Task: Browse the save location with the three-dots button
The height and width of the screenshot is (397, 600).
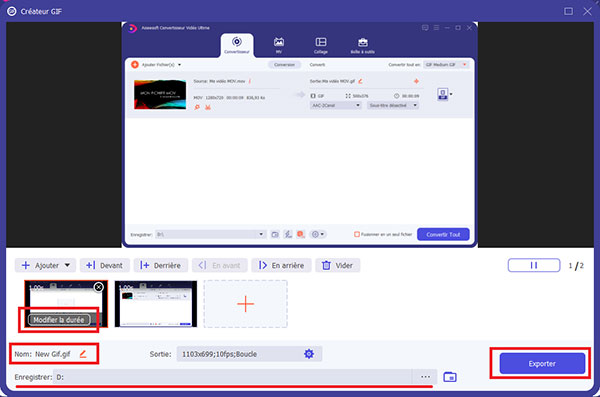Action: click(x=425, y=377)
